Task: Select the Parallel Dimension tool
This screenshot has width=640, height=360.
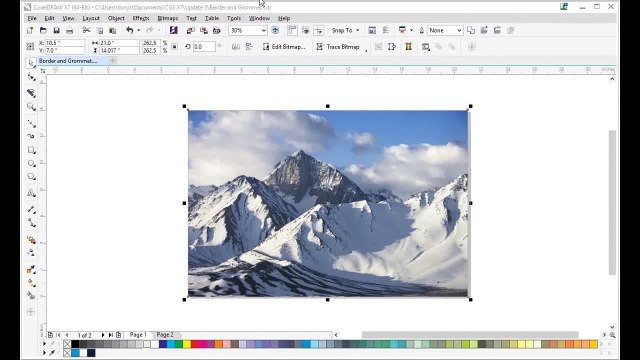Action: [31, 209]
